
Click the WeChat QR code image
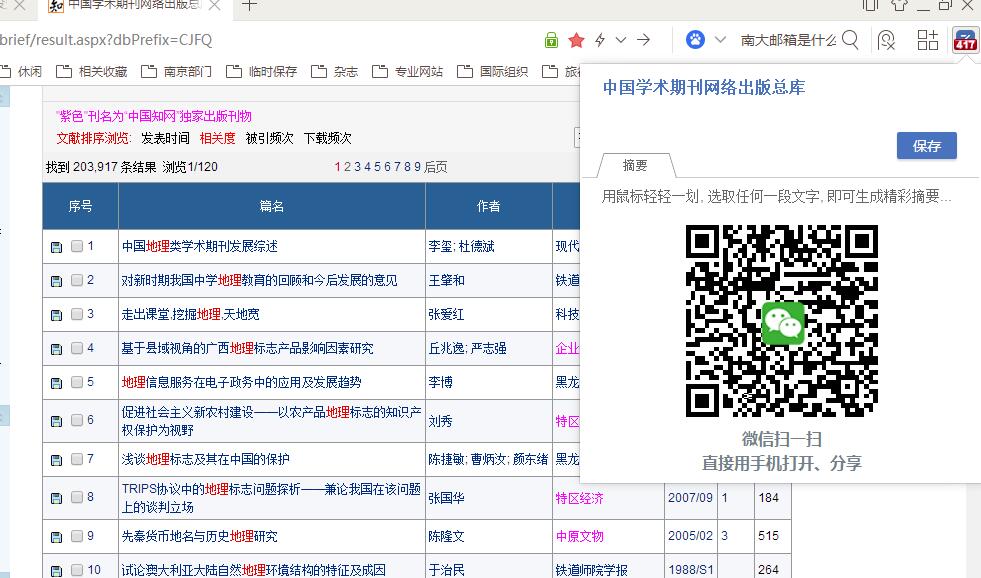tap(782, 321)
